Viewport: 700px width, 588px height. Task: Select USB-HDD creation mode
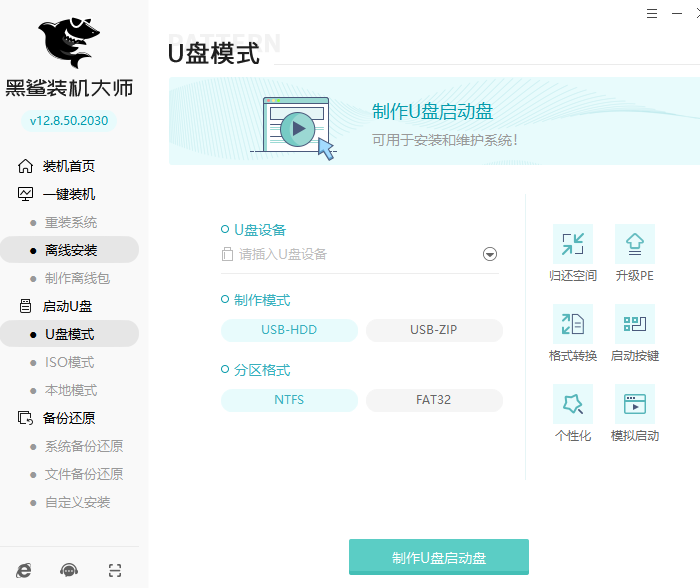[x=289, y=330]
